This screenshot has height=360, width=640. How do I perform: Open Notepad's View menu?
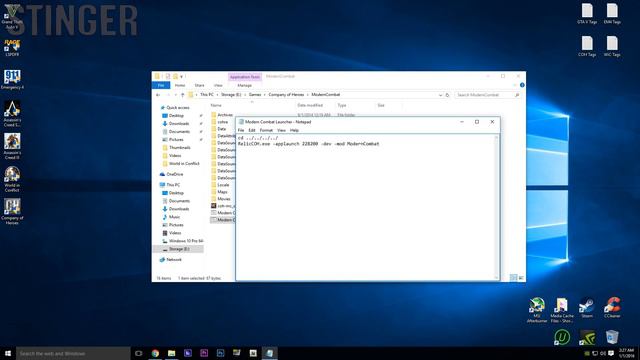tap(281, 130)
